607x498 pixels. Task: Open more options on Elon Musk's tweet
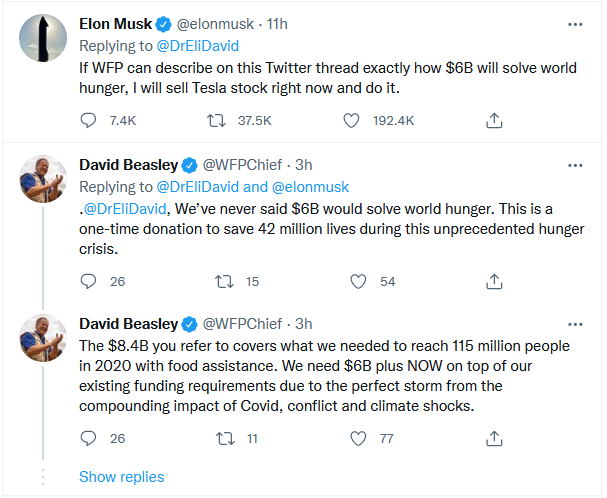pyautogui.click(x=575, y=23)
